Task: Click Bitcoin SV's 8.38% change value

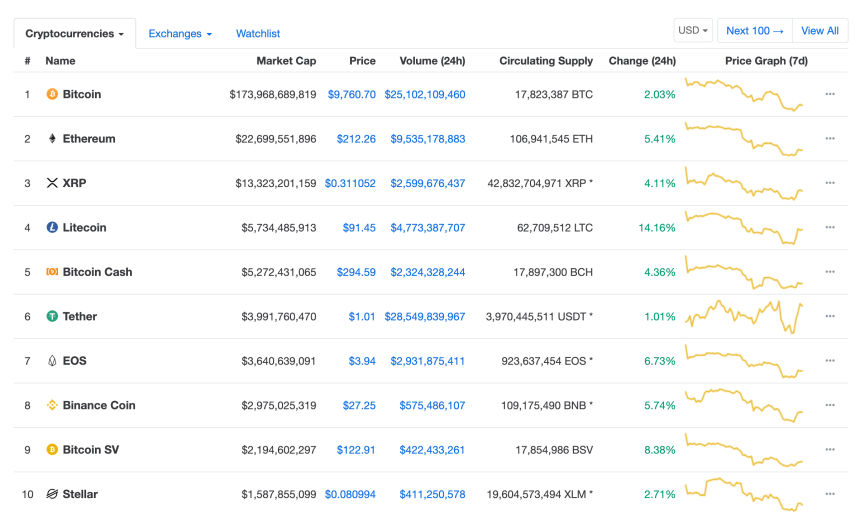Action: 660,450
